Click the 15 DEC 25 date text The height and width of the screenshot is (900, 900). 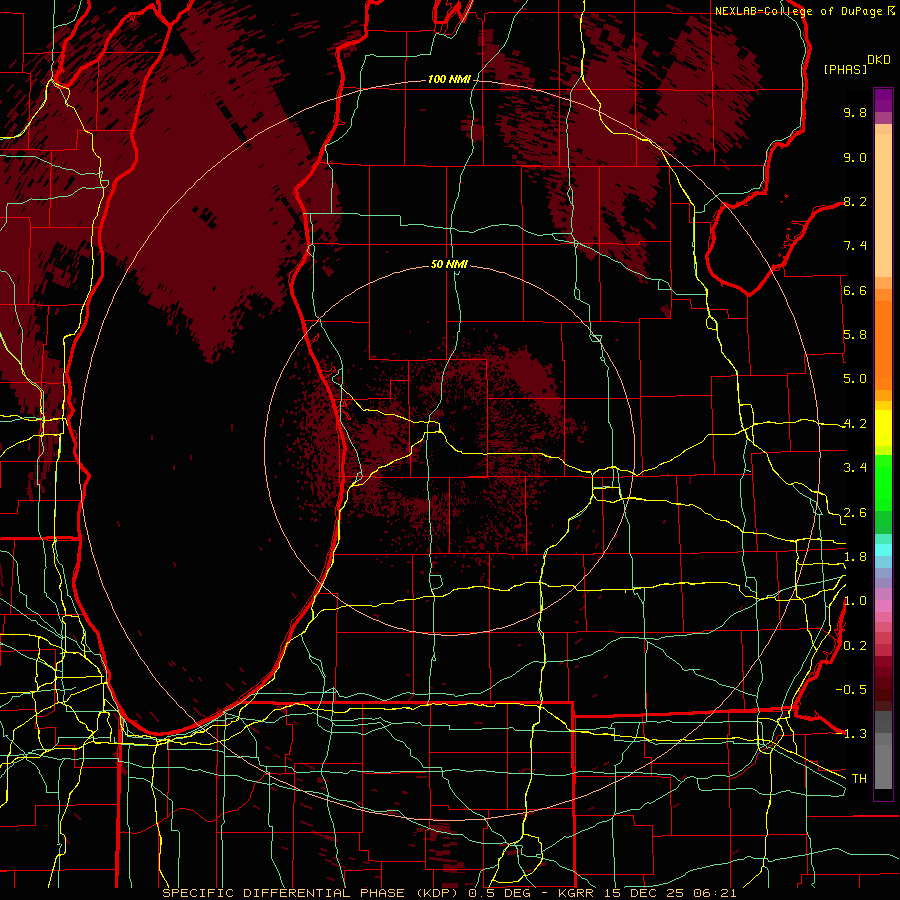[x=645, y=893]
